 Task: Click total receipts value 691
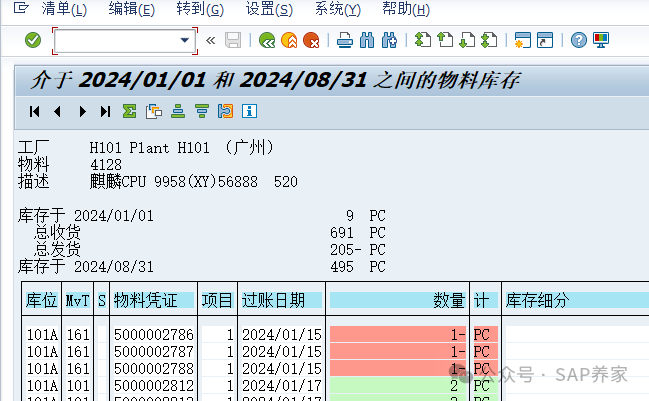point(341,233)
